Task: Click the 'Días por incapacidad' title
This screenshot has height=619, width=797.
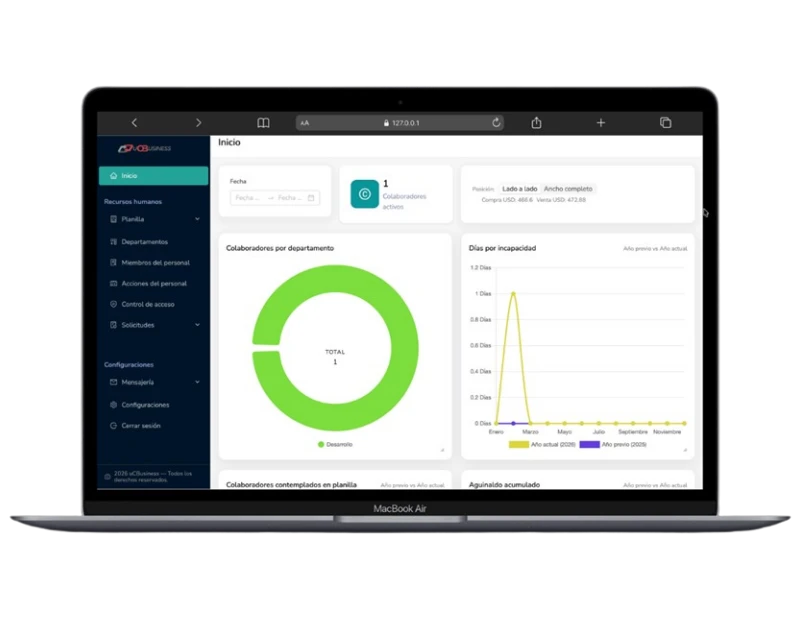Action: point(502,248)
